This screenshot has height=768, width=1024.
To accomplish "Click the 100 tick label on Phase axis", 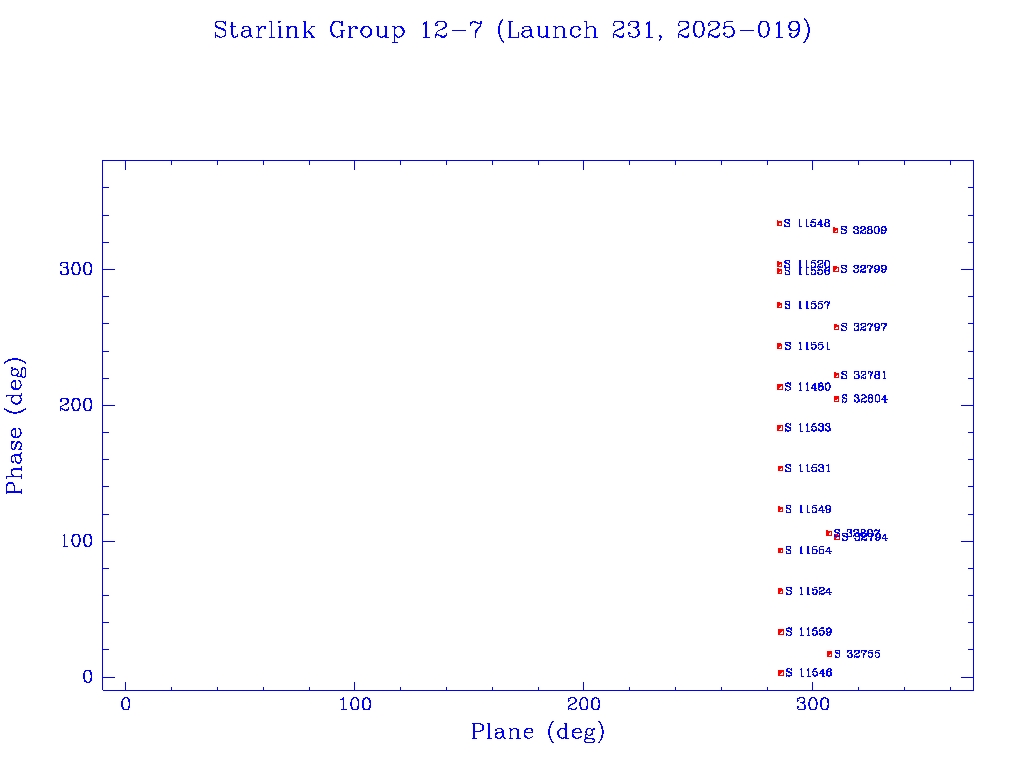I will tap(76, 541).
